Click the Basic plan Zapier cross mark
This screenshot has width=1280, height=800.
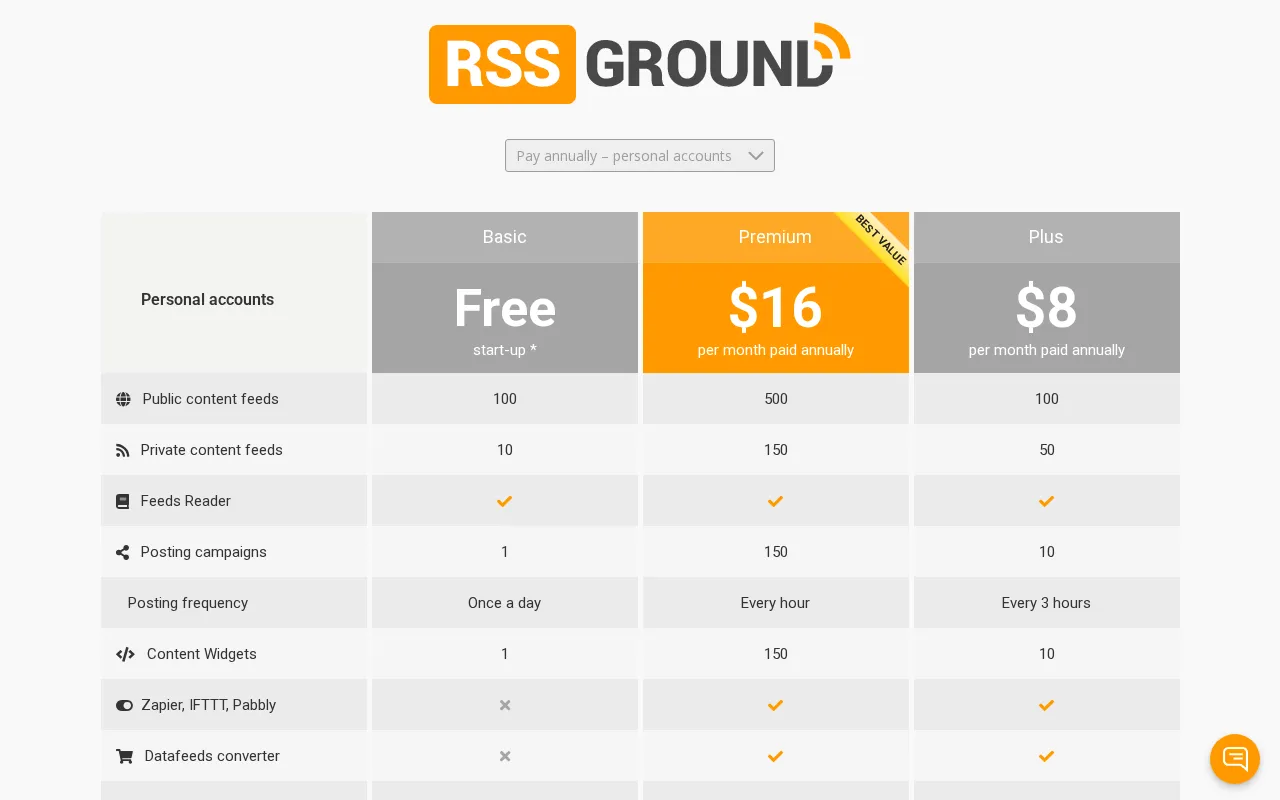pos(505,705)
